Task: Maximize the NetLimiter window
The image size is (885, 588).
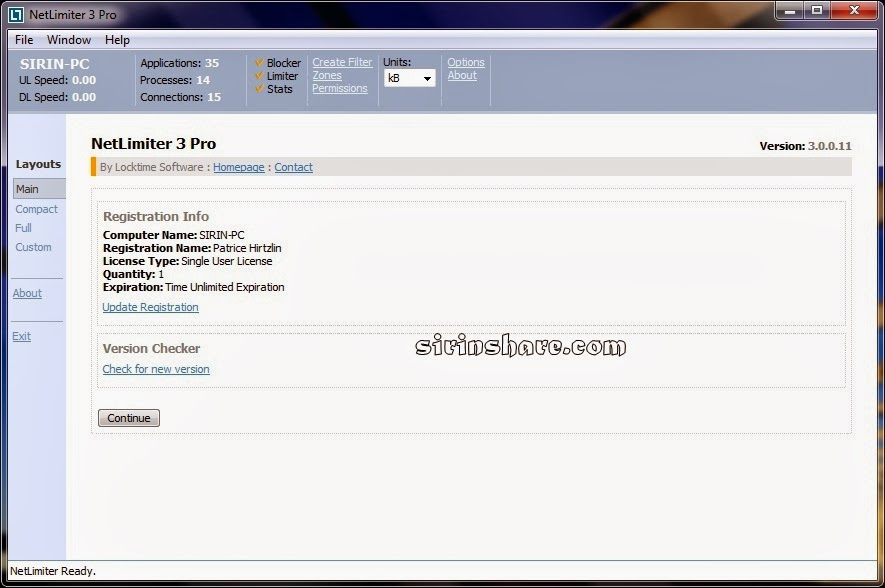Action: click(x=817, y=11)
